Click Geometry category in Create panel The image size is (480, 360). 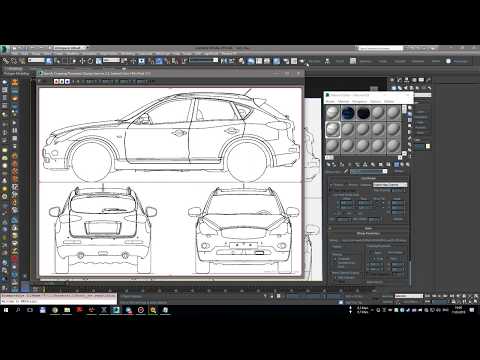tap(394, 88)
